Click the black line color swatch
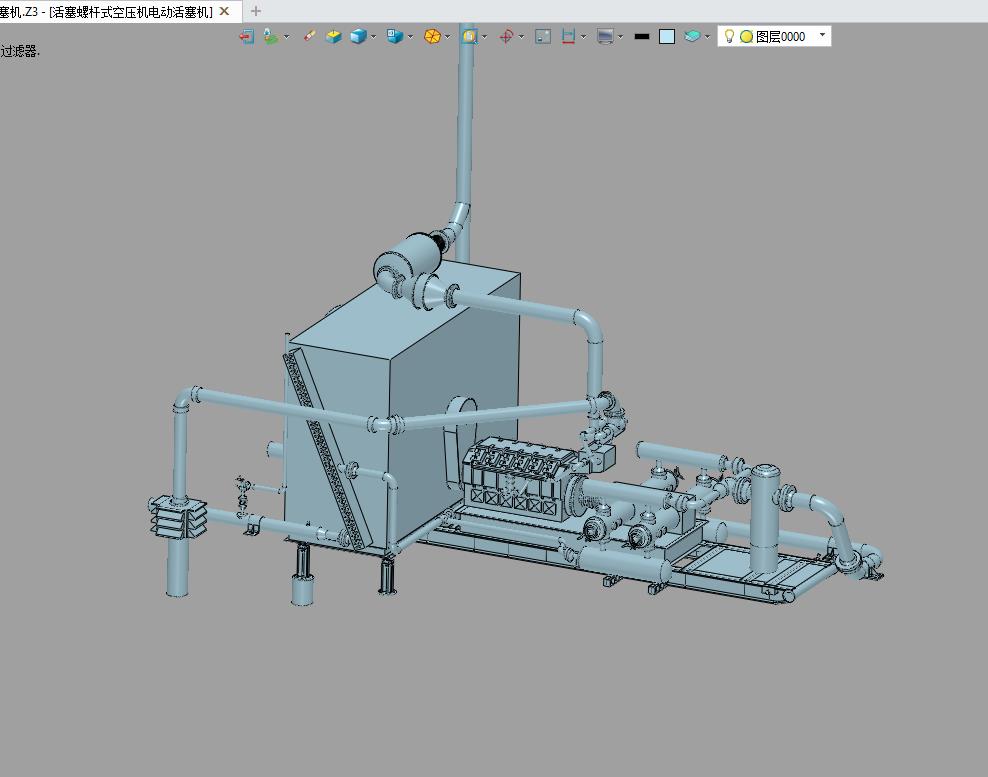The image size is (988, 777). tap(642, 37)
